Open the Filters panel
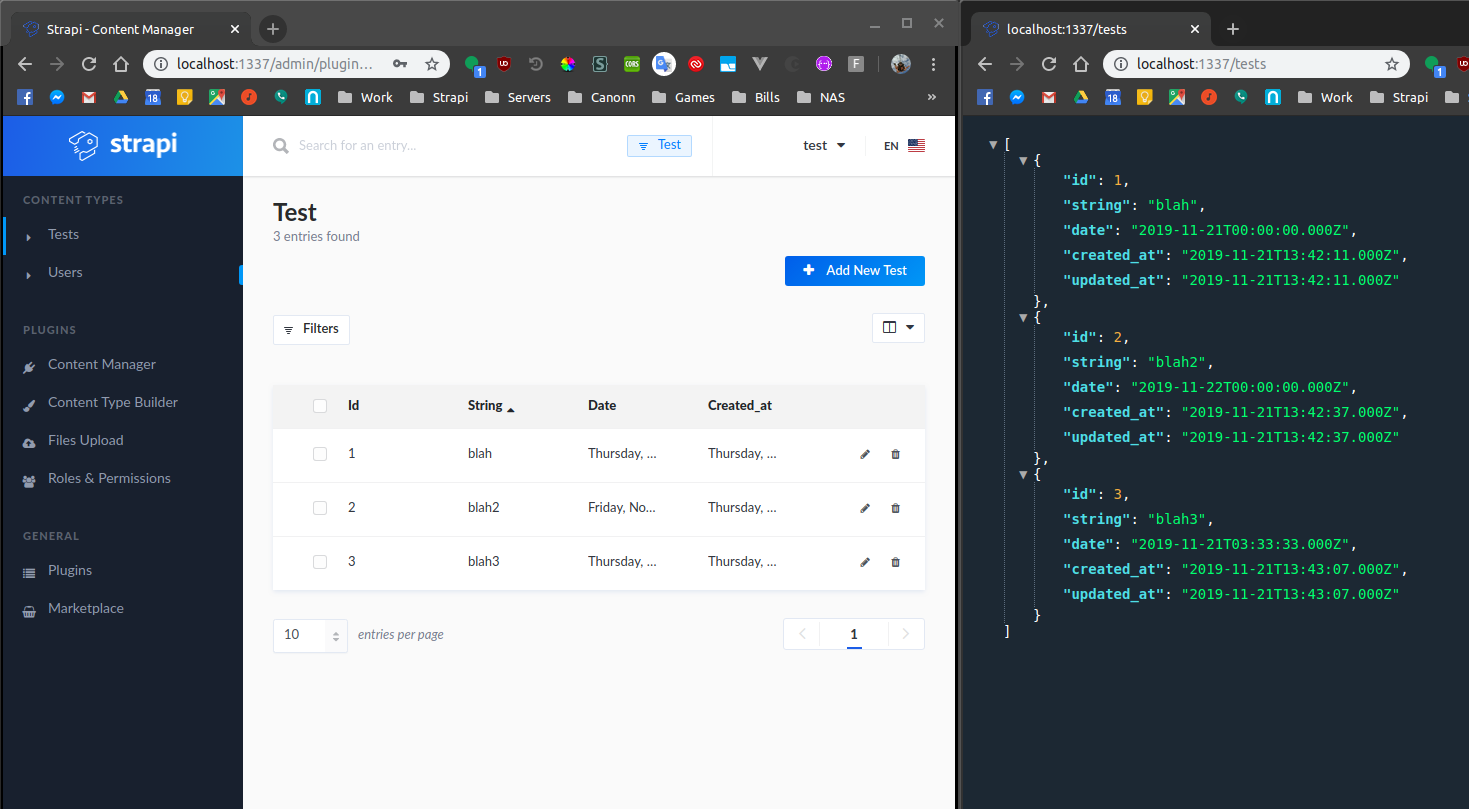 (x=311, y=329)
